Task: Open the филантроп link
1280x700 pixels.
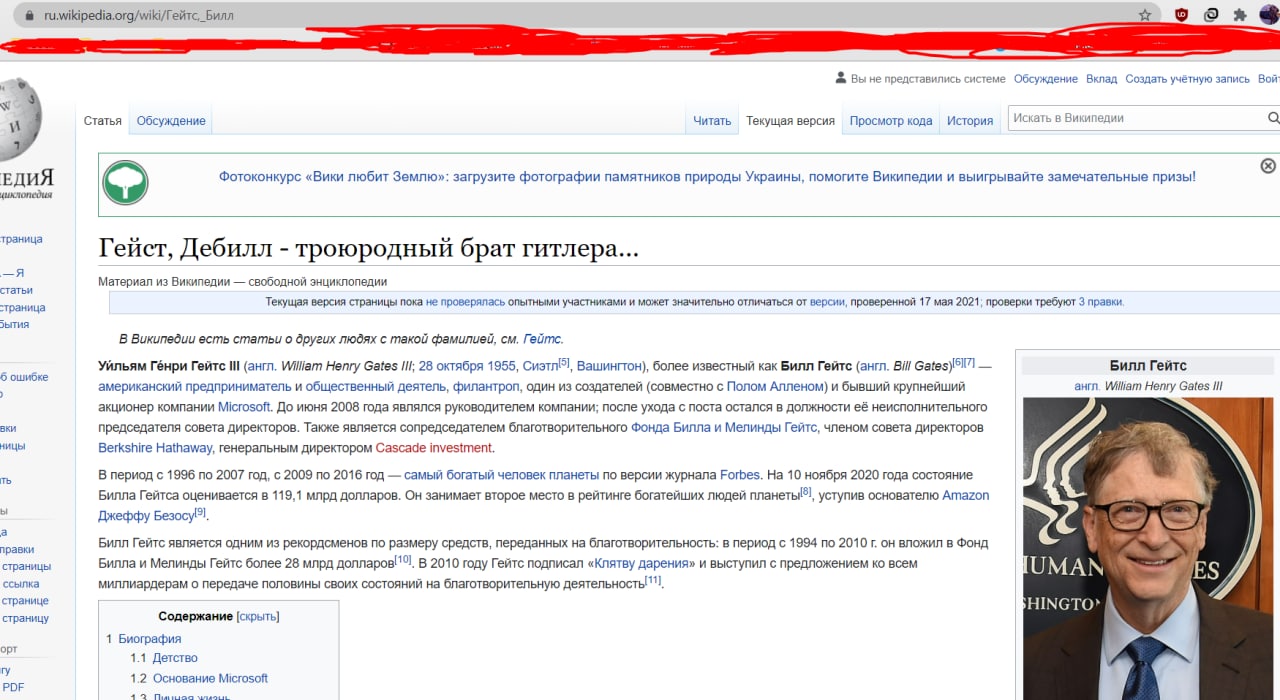Action: [x=486, y=387]
